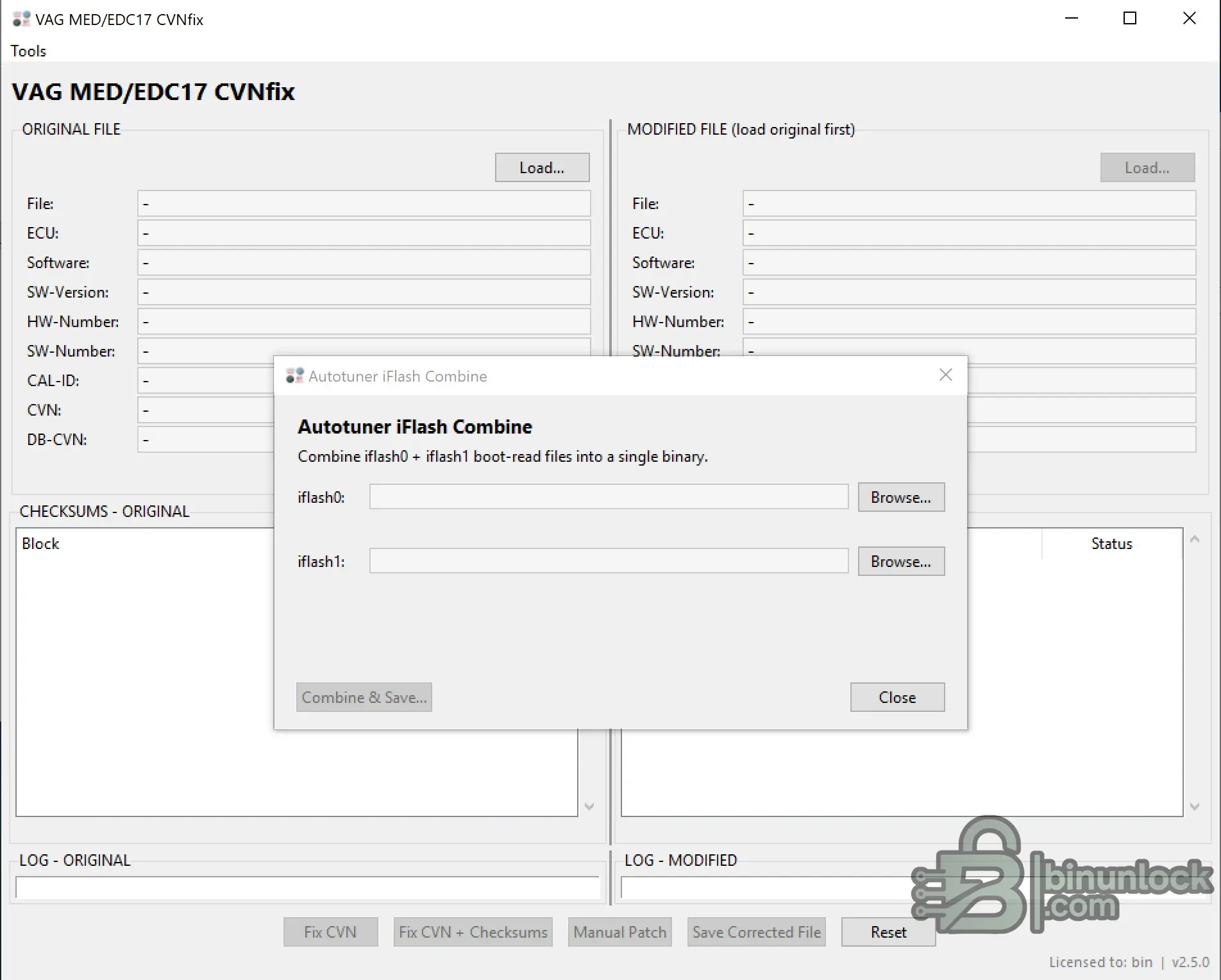Click scroll-up arrow of modified checksums list

[1194, 539]
